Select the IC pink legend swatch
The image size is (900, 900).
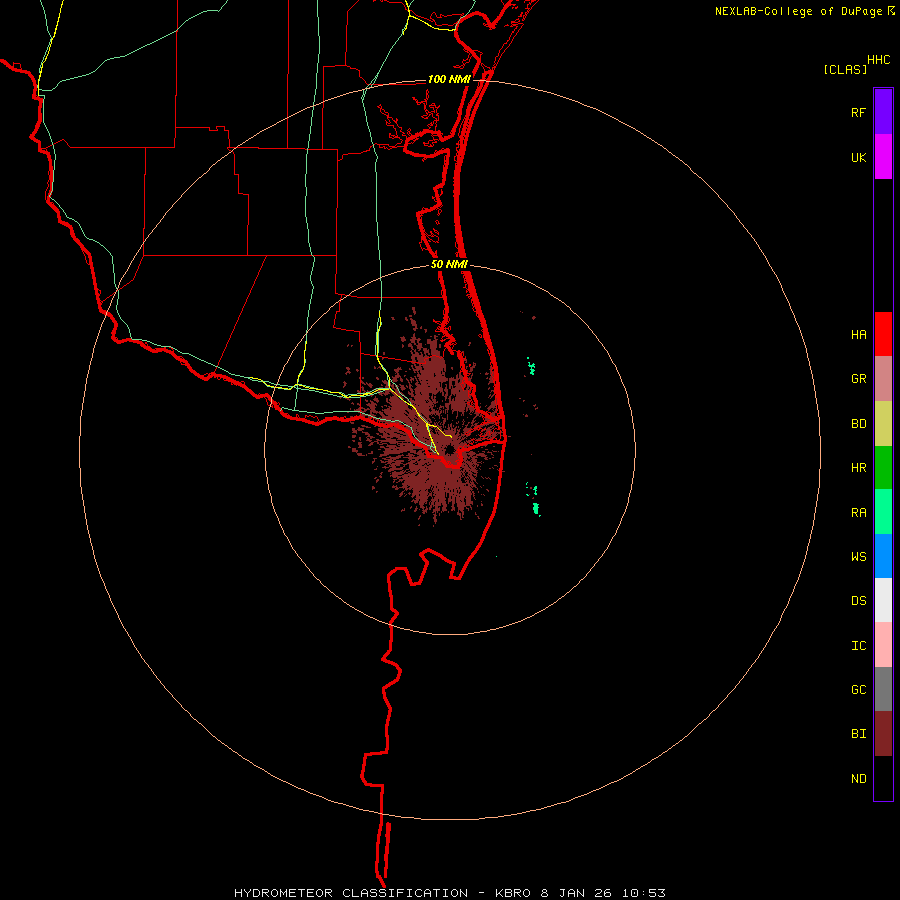883,645
